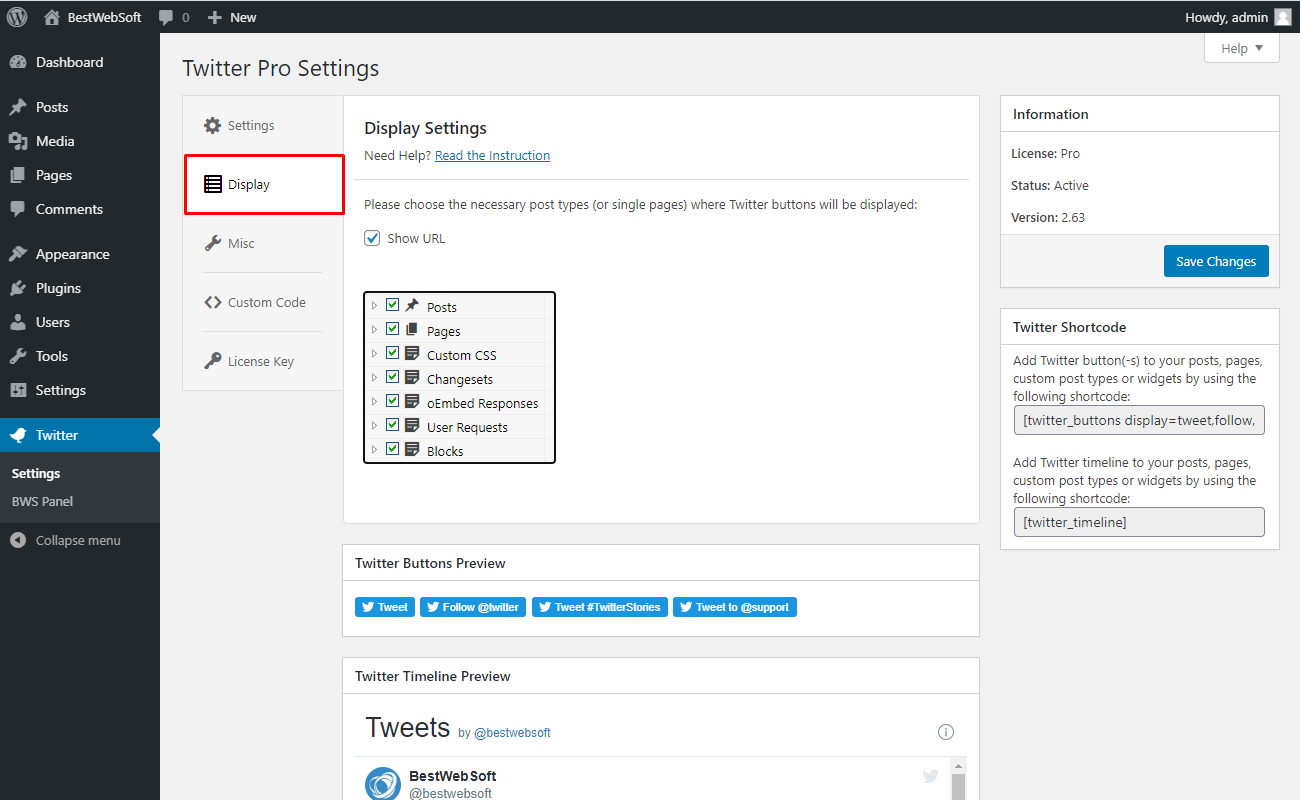Image resolution: width=1300 pixels, height=800 pixels.
Task: Uncheck the Blocks checkbox
Action: [x=393, y=449]
